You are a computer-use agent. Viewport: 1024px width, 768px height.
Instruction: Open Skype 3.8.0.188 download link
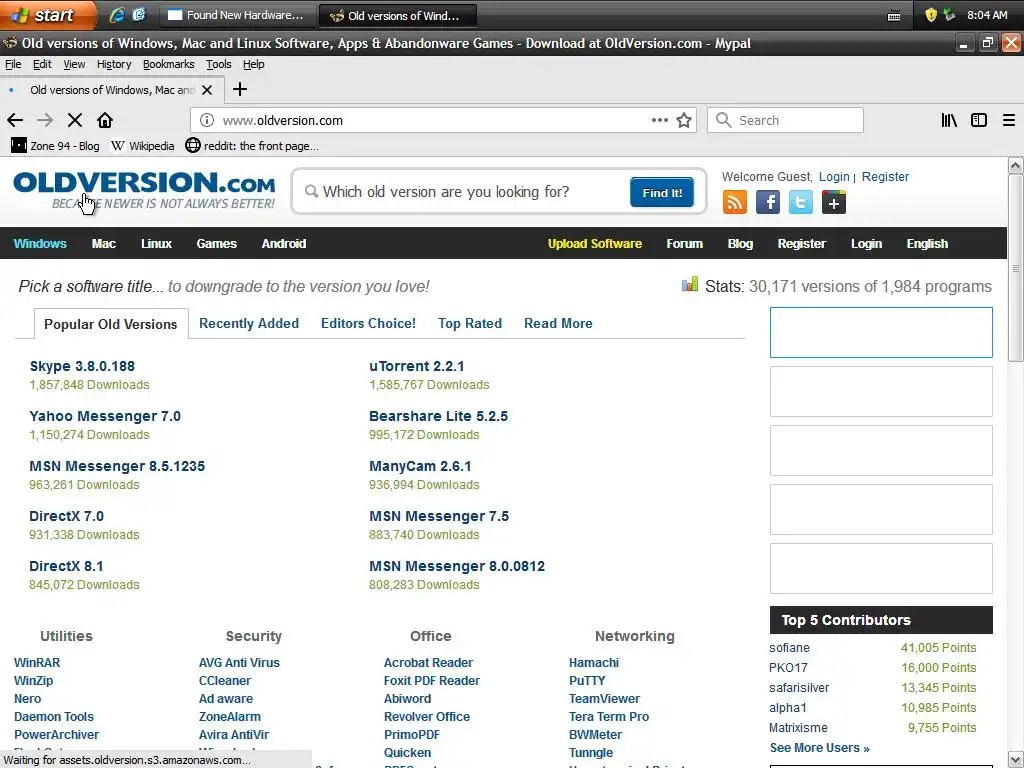(82, 366)
